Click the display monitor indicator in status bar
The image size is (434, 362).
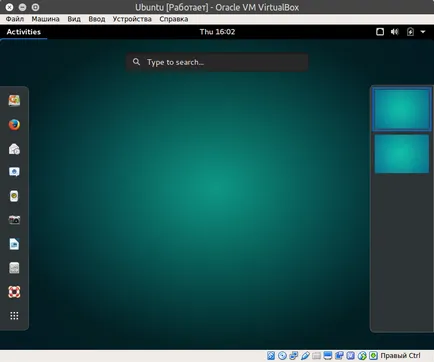[328, 356]
